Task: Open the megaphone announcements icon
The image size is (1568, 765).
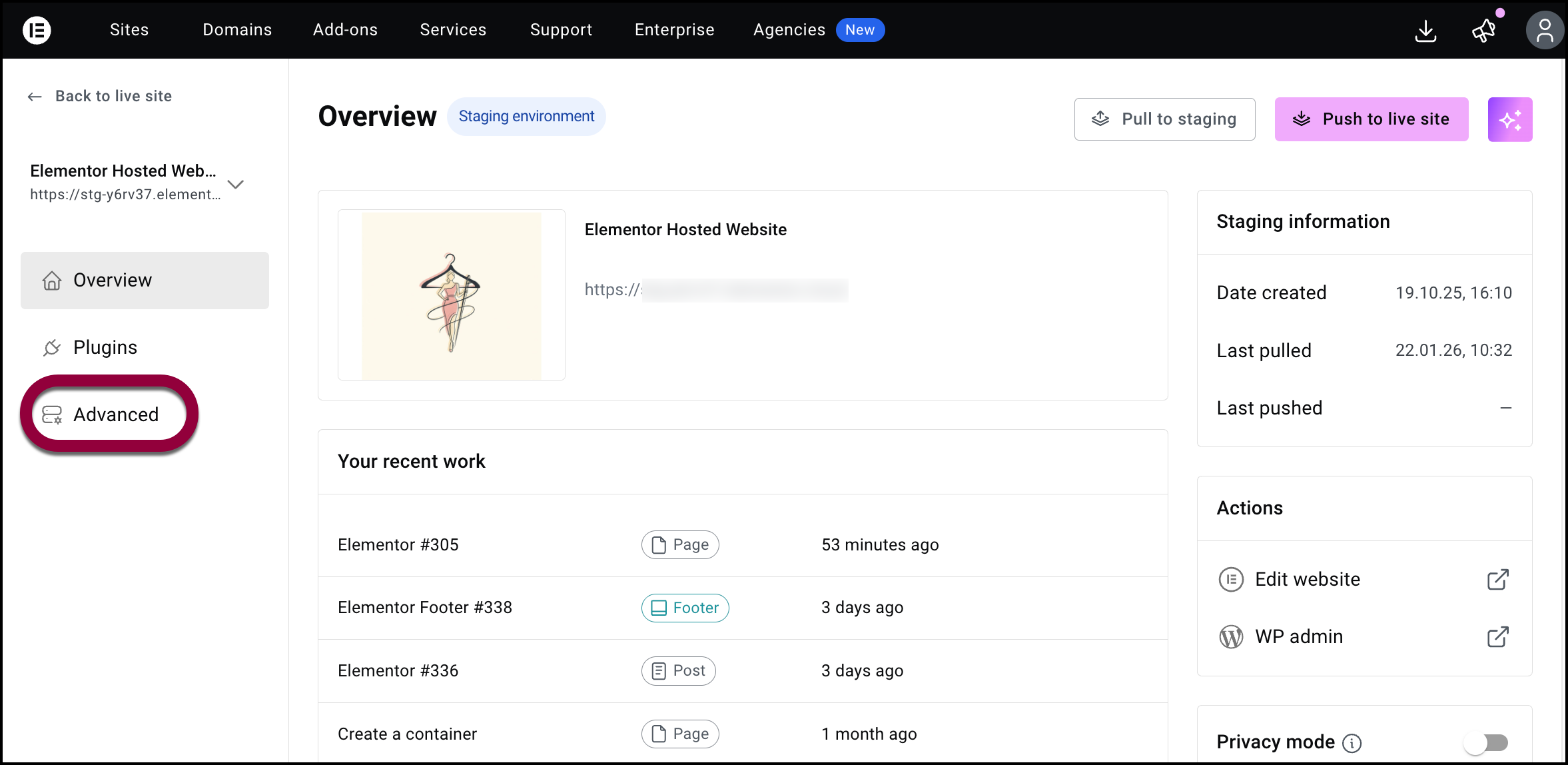Action: 1483,31
